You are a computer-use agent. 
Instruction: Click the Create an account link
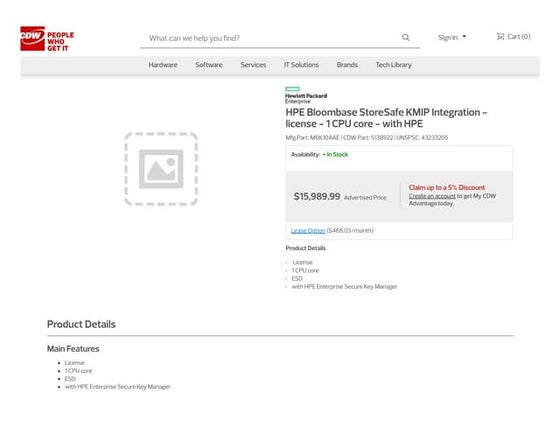click(432, 196)
